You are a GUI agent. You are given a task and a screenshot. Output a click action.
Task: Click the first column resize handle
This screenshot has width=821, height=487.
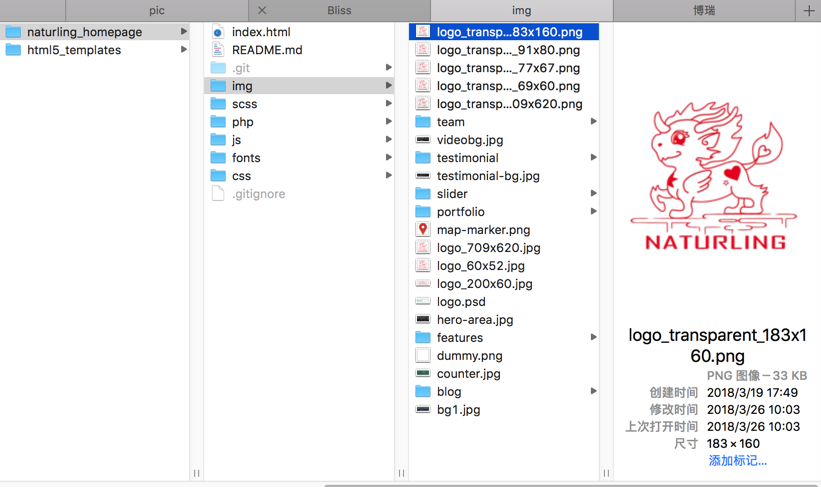(196, 473)
